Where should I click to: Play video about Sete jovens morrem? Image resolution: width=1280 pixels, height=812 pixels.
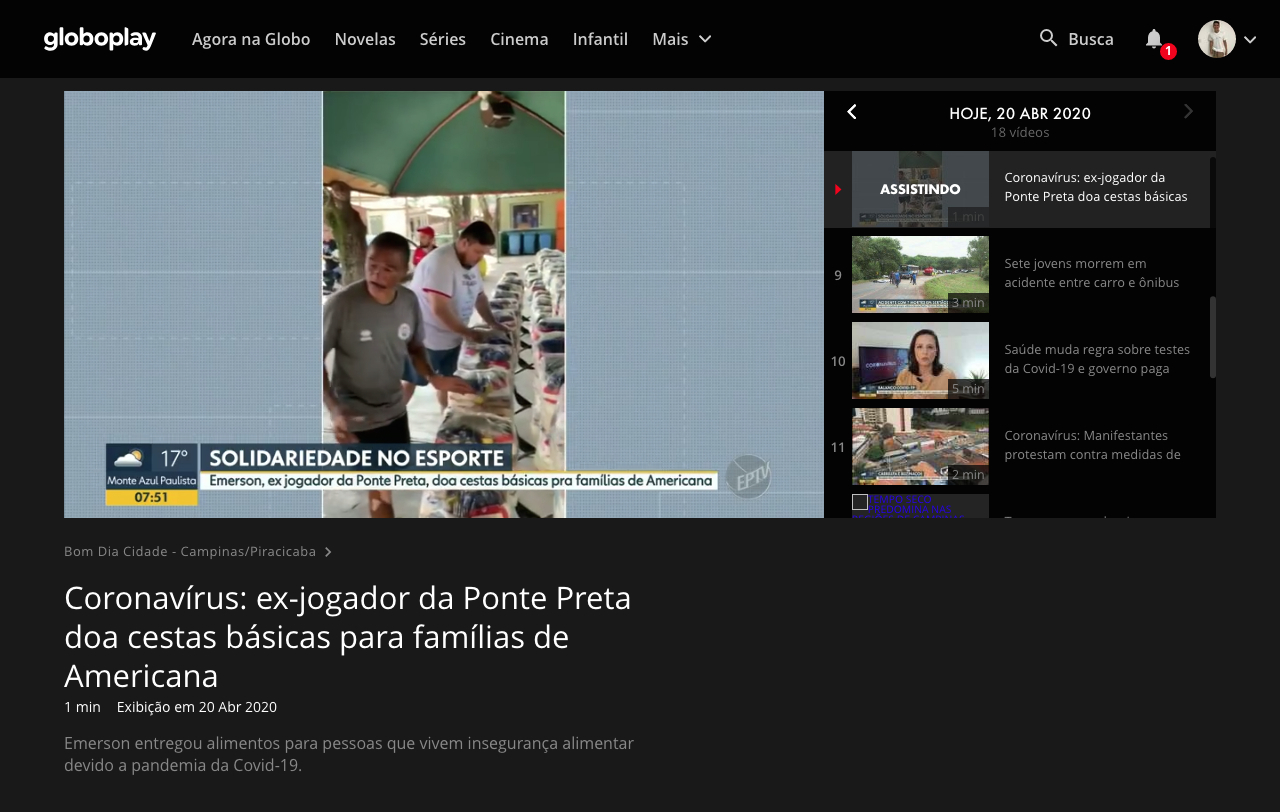tap(1092, 273)
